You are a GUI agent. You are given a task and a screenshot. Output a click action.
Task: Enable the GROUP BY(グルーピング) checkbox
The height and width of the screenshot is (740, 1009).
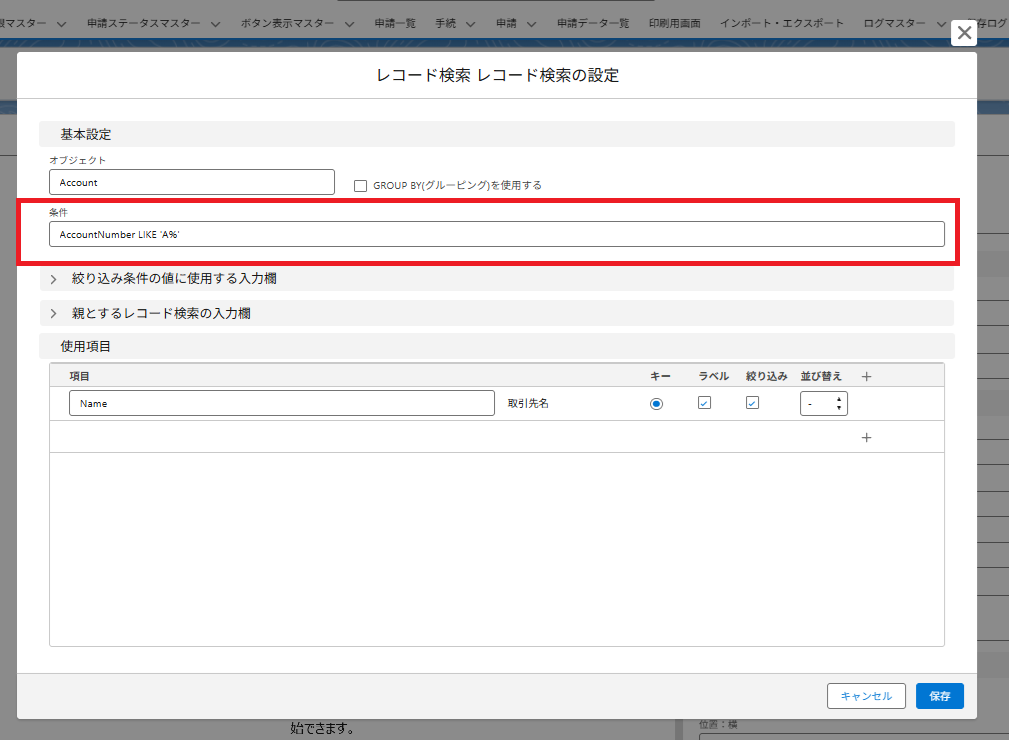(x=361, y=185)
